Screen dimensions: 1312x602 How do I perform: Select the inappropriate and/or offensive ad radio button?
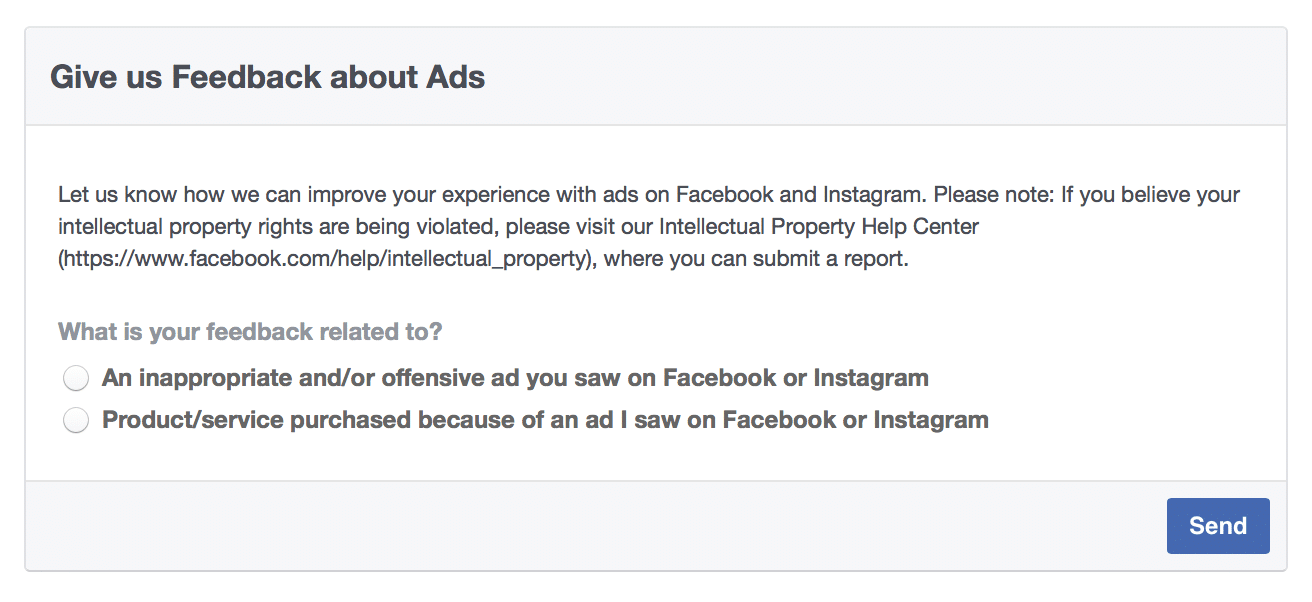tap(76, 379)
